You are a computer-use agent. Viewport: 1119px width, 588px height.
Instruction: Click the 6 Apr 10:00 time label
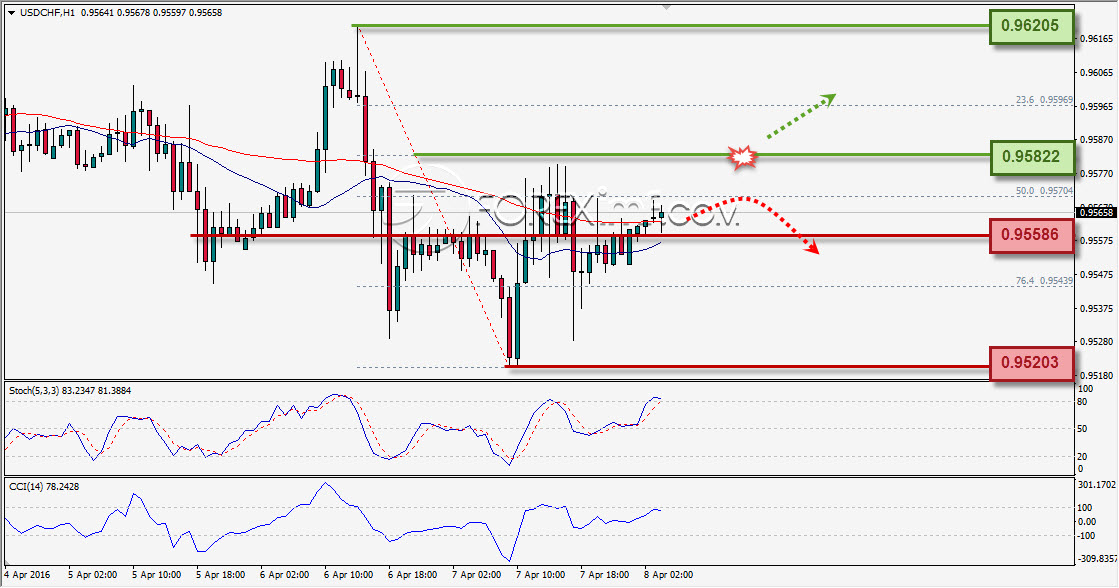tap(348, 574)
